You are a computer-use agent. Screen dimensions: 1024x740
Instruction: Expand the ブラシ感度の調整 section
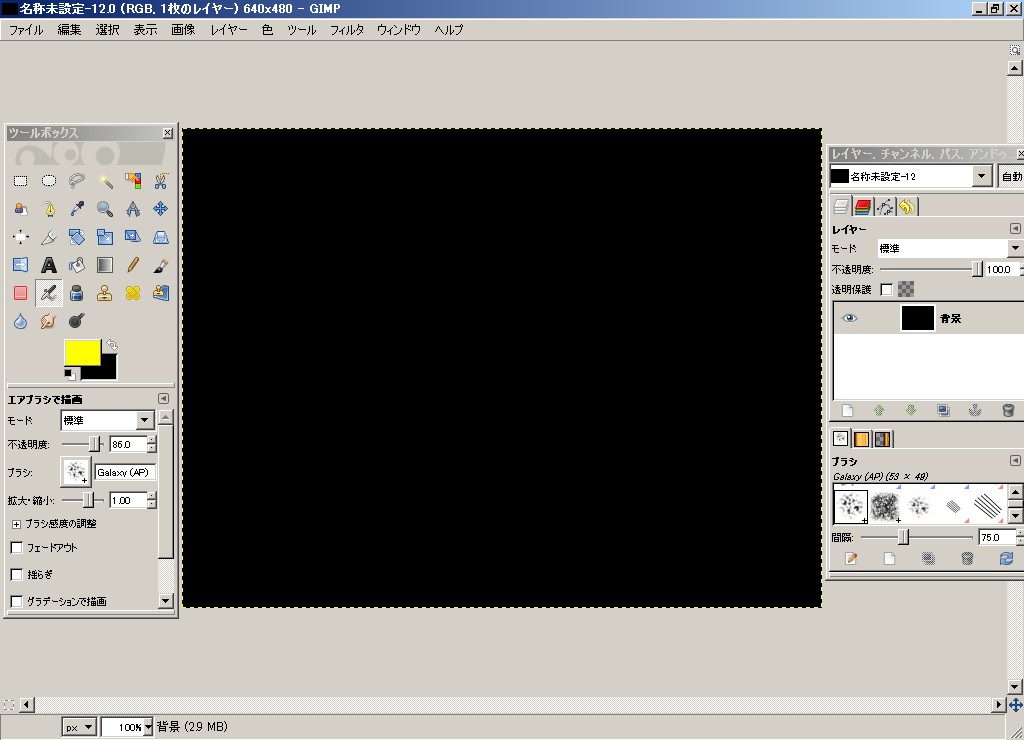click(16, 524)
